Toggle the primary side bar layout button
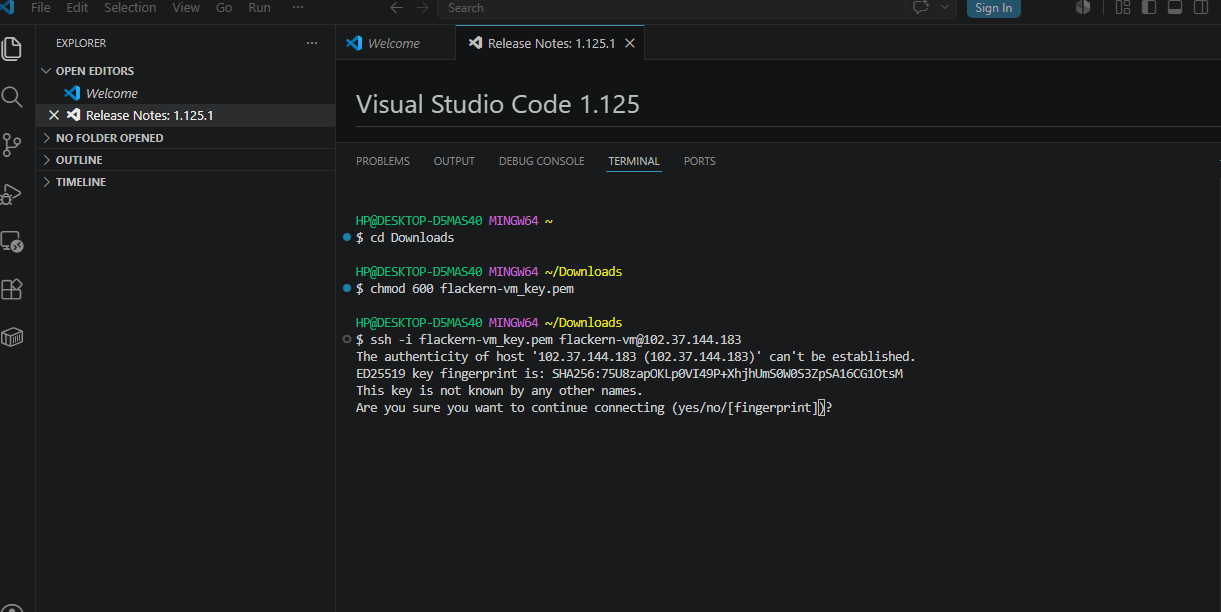 click(1149, 8)
